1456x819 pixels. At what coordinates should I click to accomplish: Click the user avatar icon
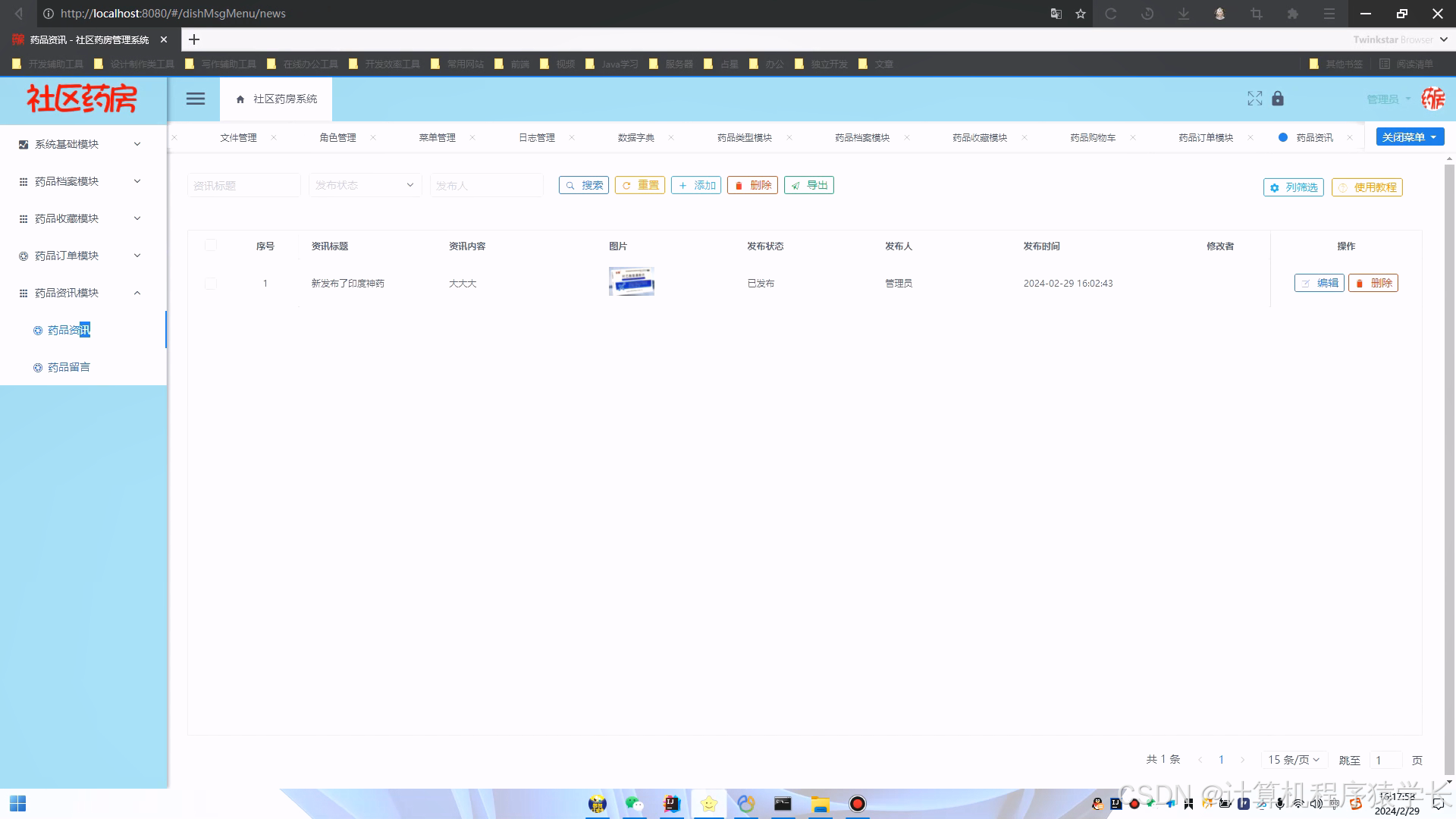pos(1432,99)
